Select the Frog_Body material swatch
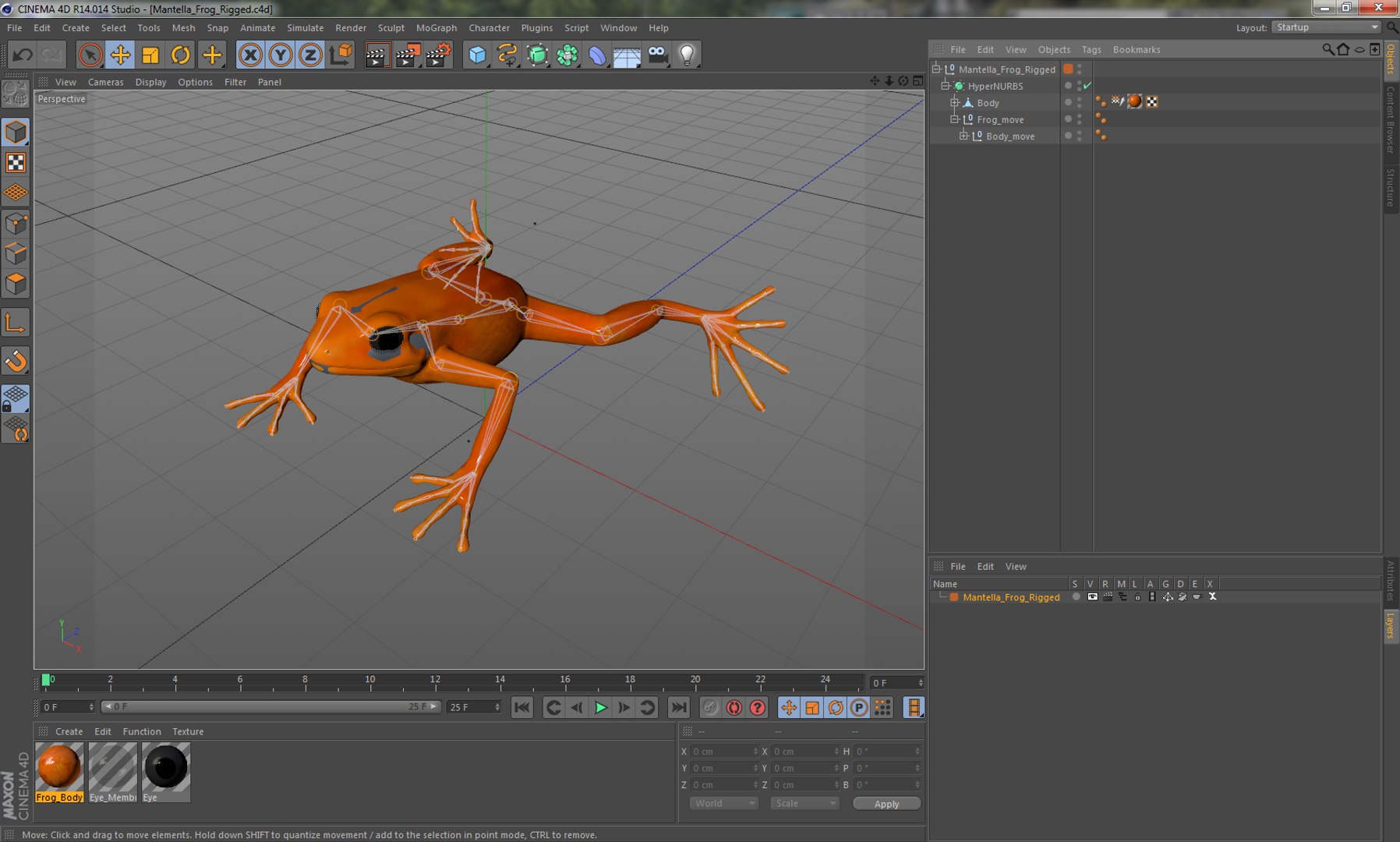The width and height of the screenshot is (1400, 842). pyautogui.click(x=59, y=772)
